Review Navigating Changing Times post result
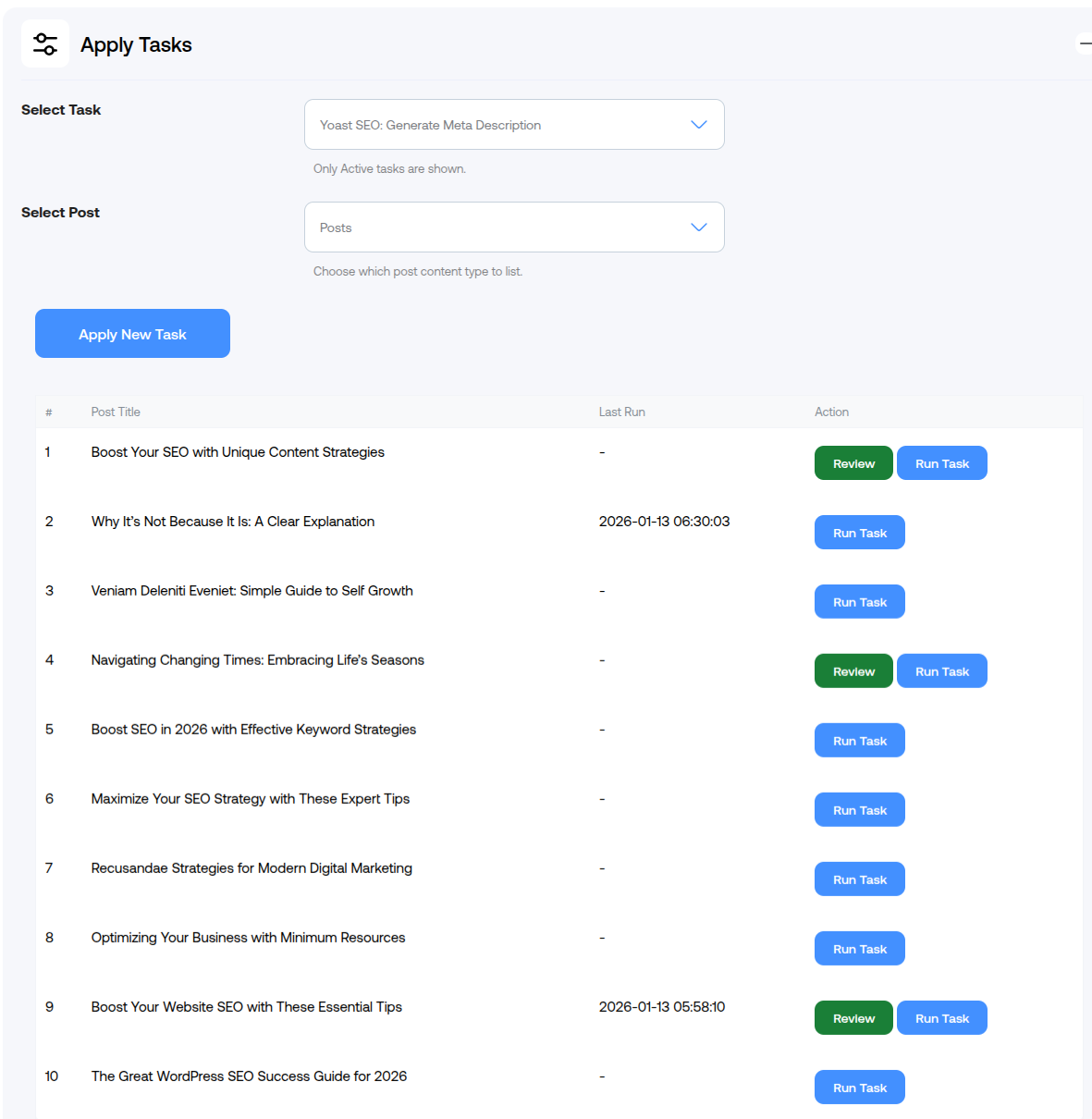This screenshot has height=1119, width=1092. 853,671
